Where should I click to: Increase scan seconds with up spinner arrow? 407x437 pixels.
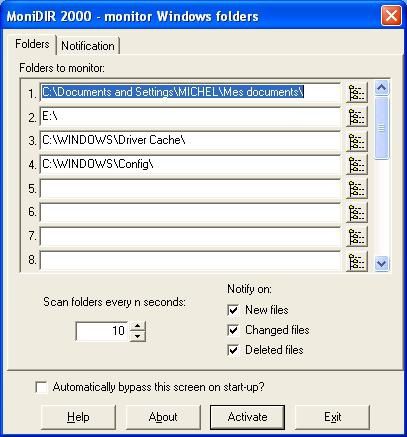(138, 326)
